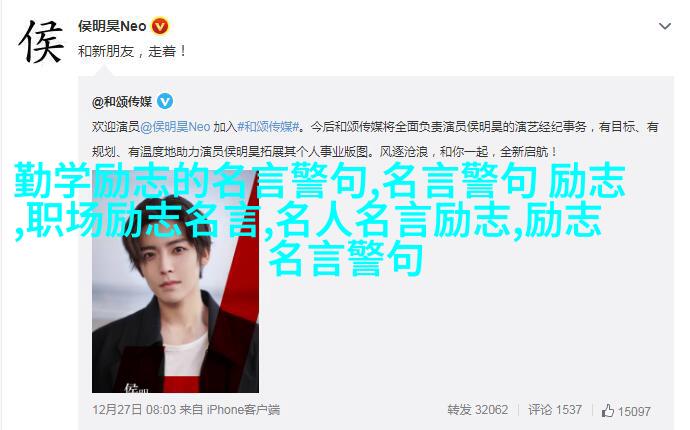Click the 来自 iPhone客户端 source link
This screenshot has height=430, width=690.
click(230, 410)
